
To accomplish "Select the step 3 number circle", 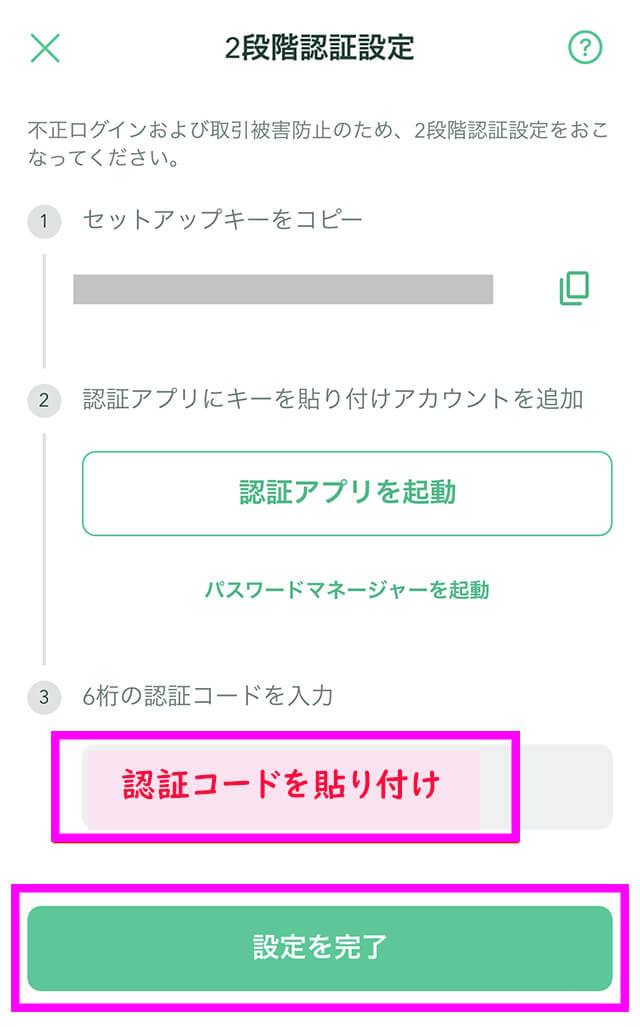I will coord(44,697).
